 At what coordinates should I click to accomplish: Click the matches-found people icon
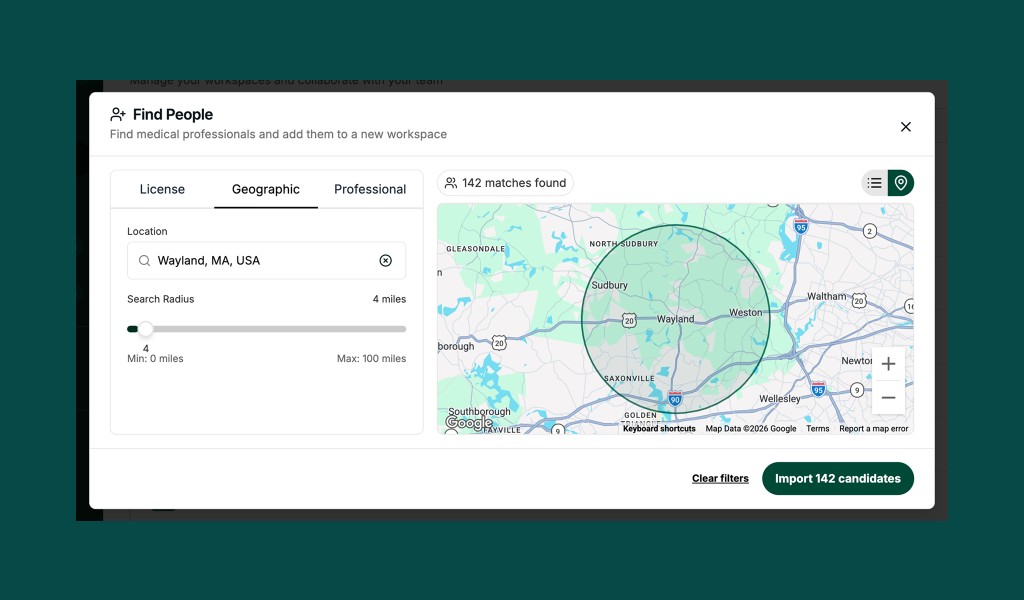[x=453, y=182]
